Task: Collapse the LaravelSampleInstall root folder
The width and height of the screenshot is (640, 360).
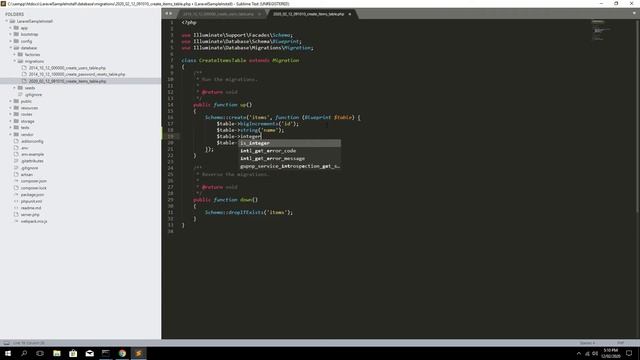Action: tap(7, 21)
